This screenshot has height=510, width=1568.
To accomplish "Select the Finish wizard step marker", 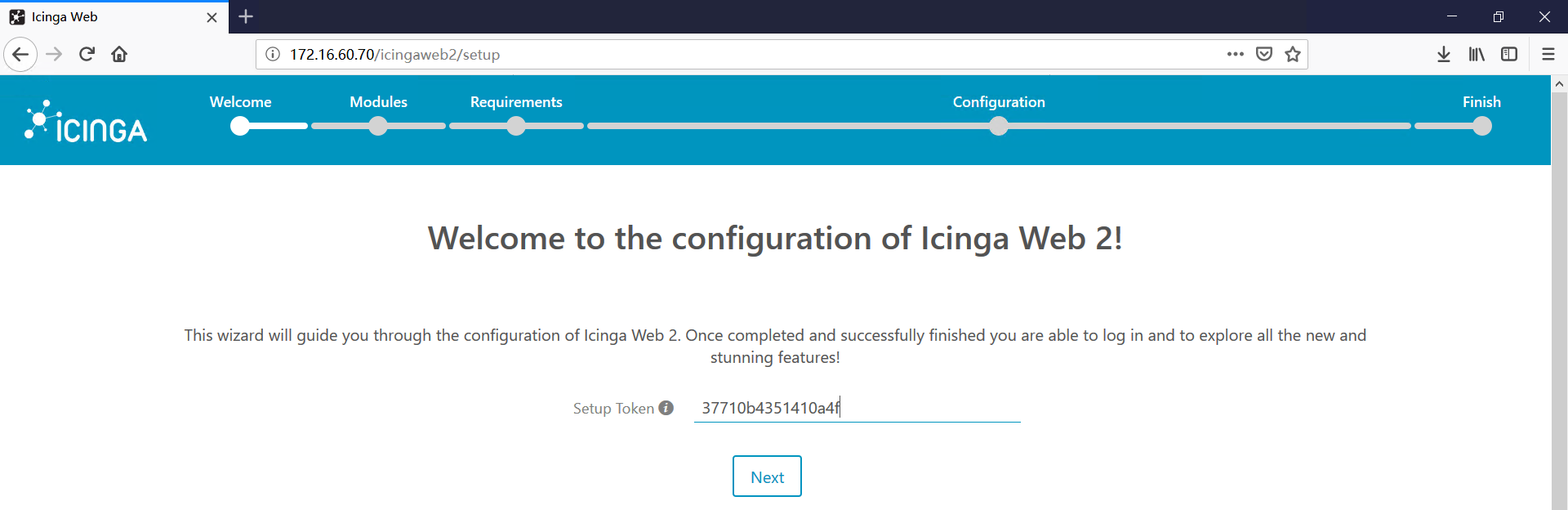I will [x=1482, y=126].
